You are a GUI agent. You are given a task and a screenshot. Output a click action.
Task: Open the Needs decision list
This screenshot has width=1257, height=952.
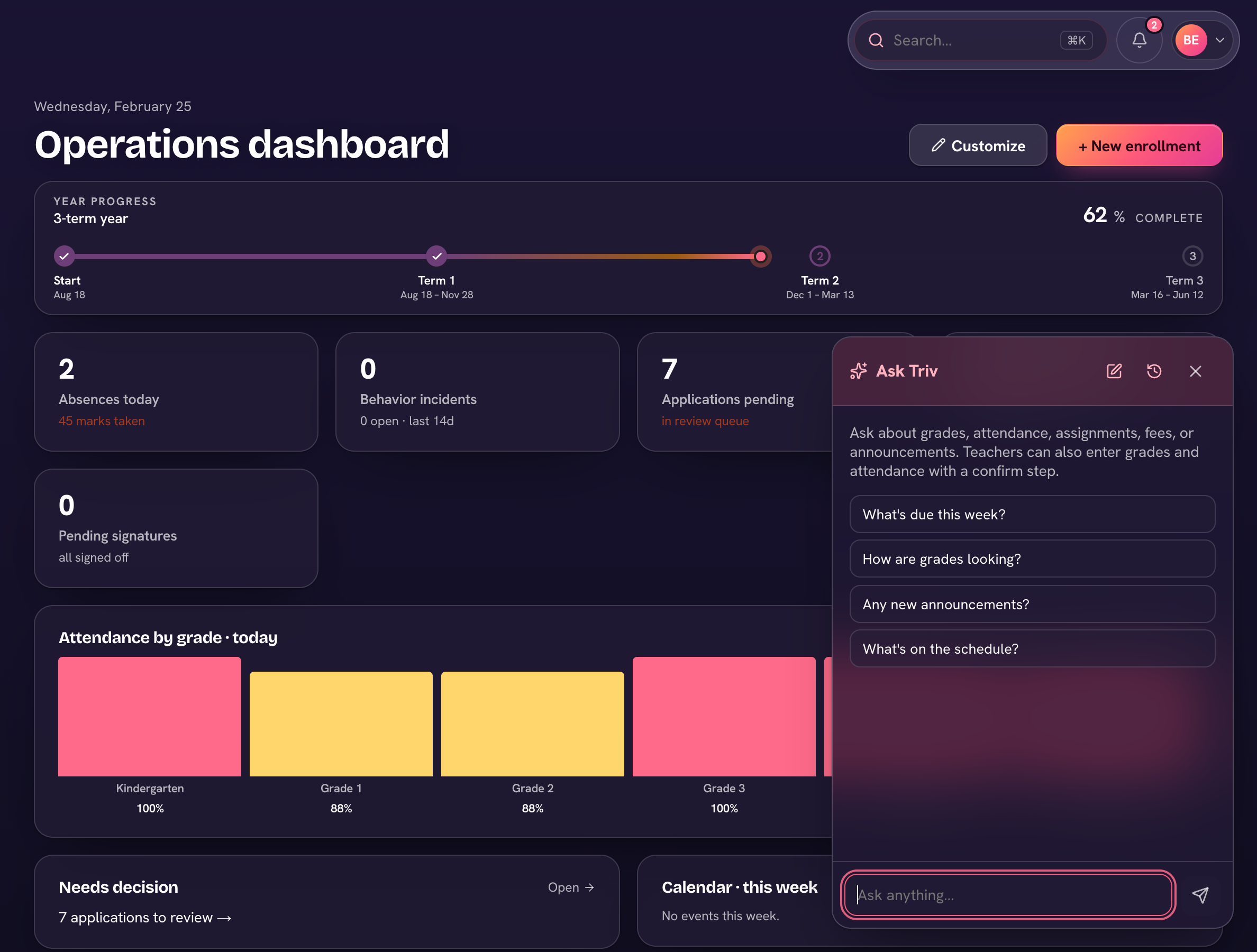pos(570,887)
